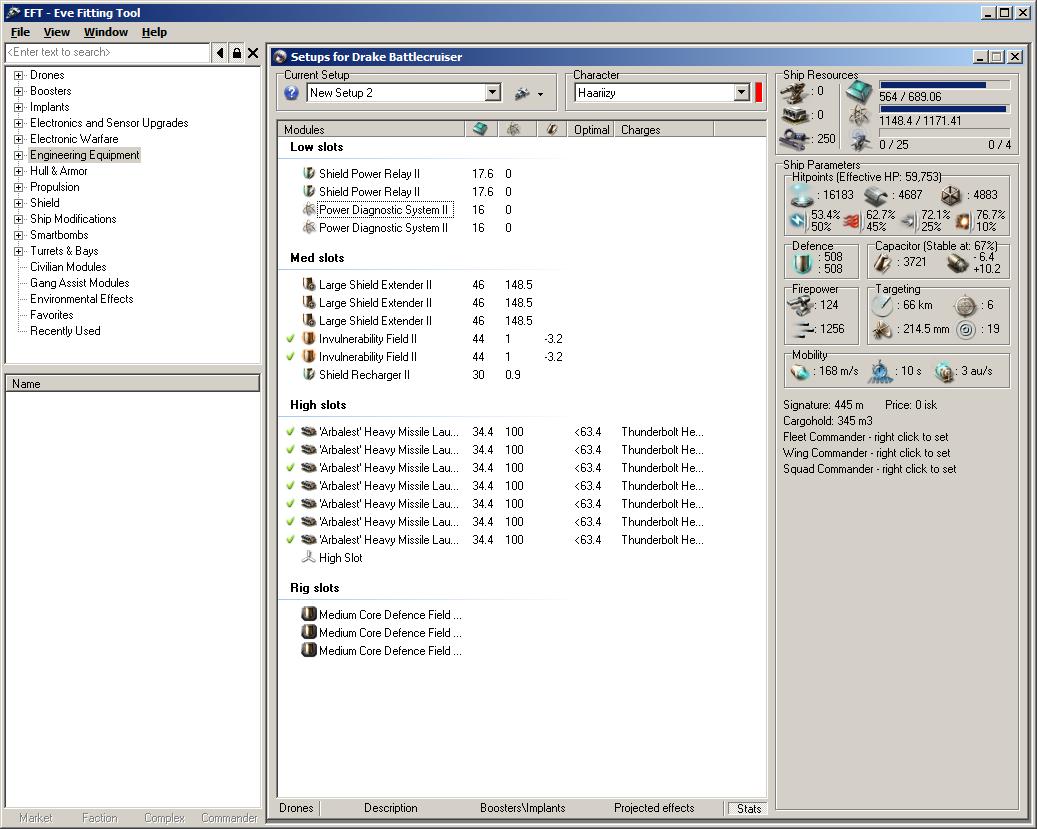Toggle the fourth Arbalest Heavy Missile Launcher checkmark
This screenshot has height=829, width=1037.
click(x=290, y=486)
